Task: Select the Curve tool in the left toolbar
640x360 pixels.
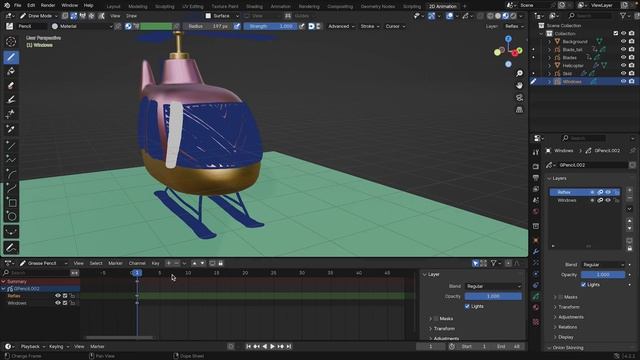Action: pos(11,188)
